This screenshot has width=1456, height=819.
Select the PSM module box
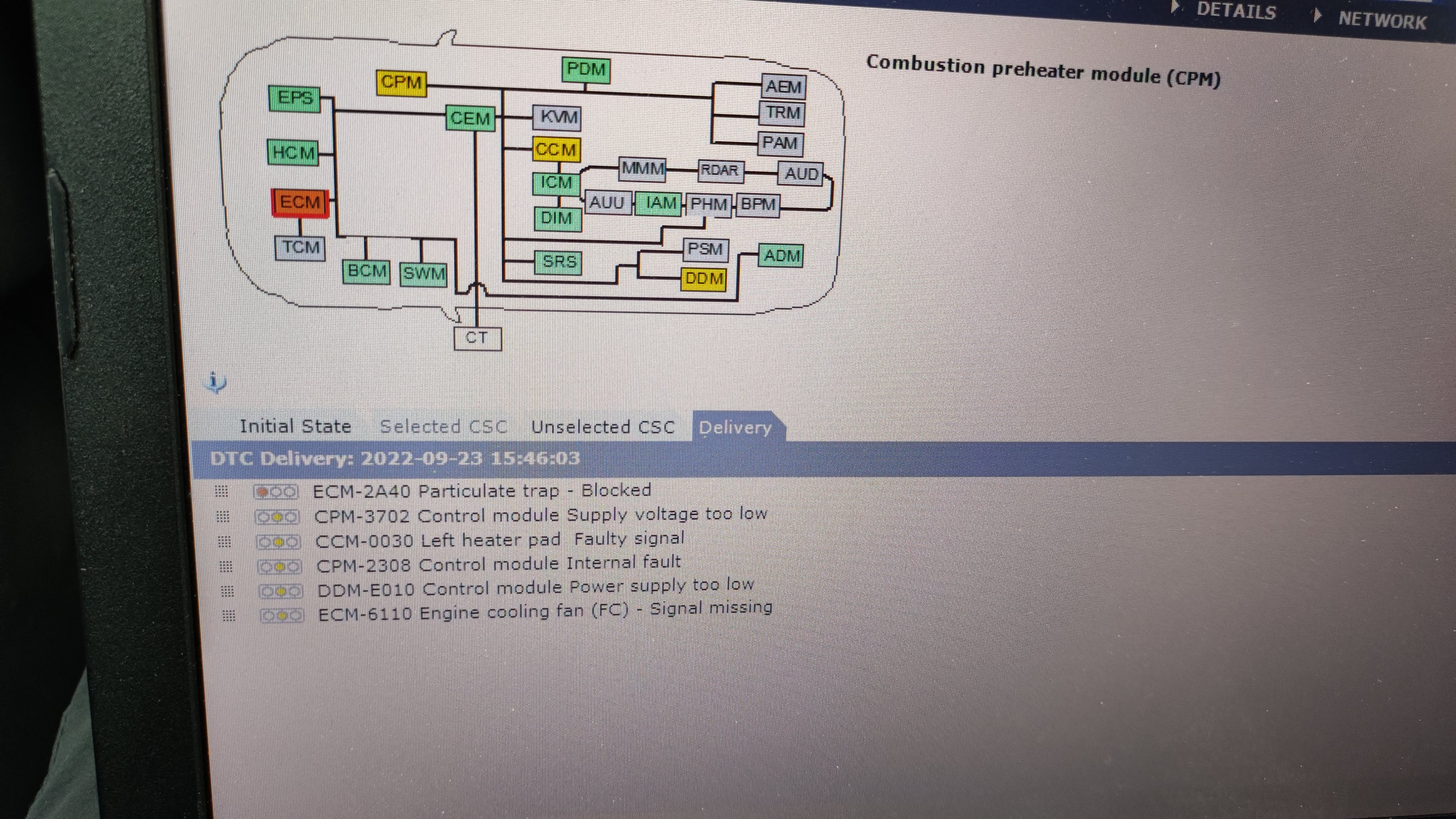click(x=705, y=249)
